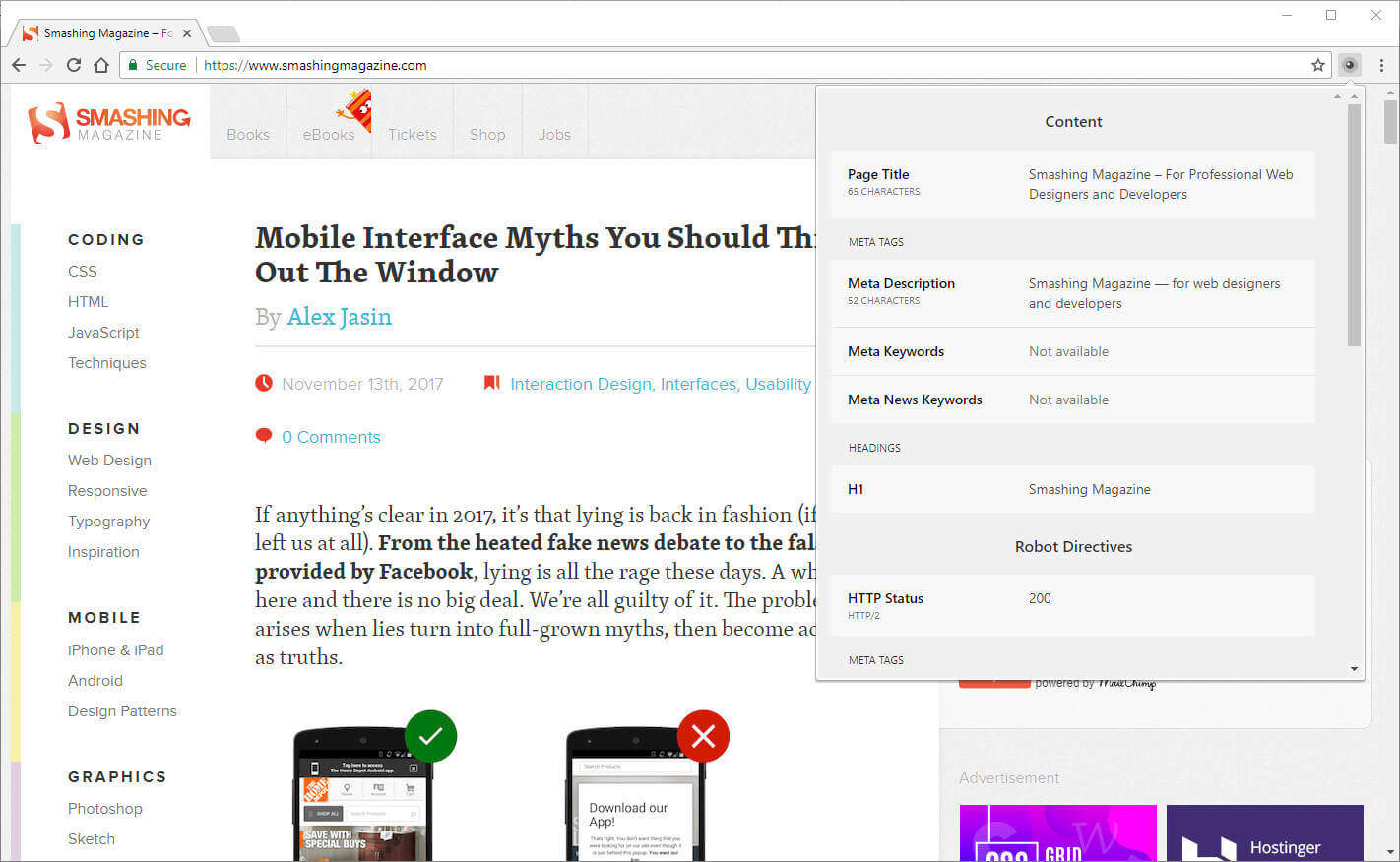
Task: Go to JavaScript category in sidebar
Action: click(103, 333)
